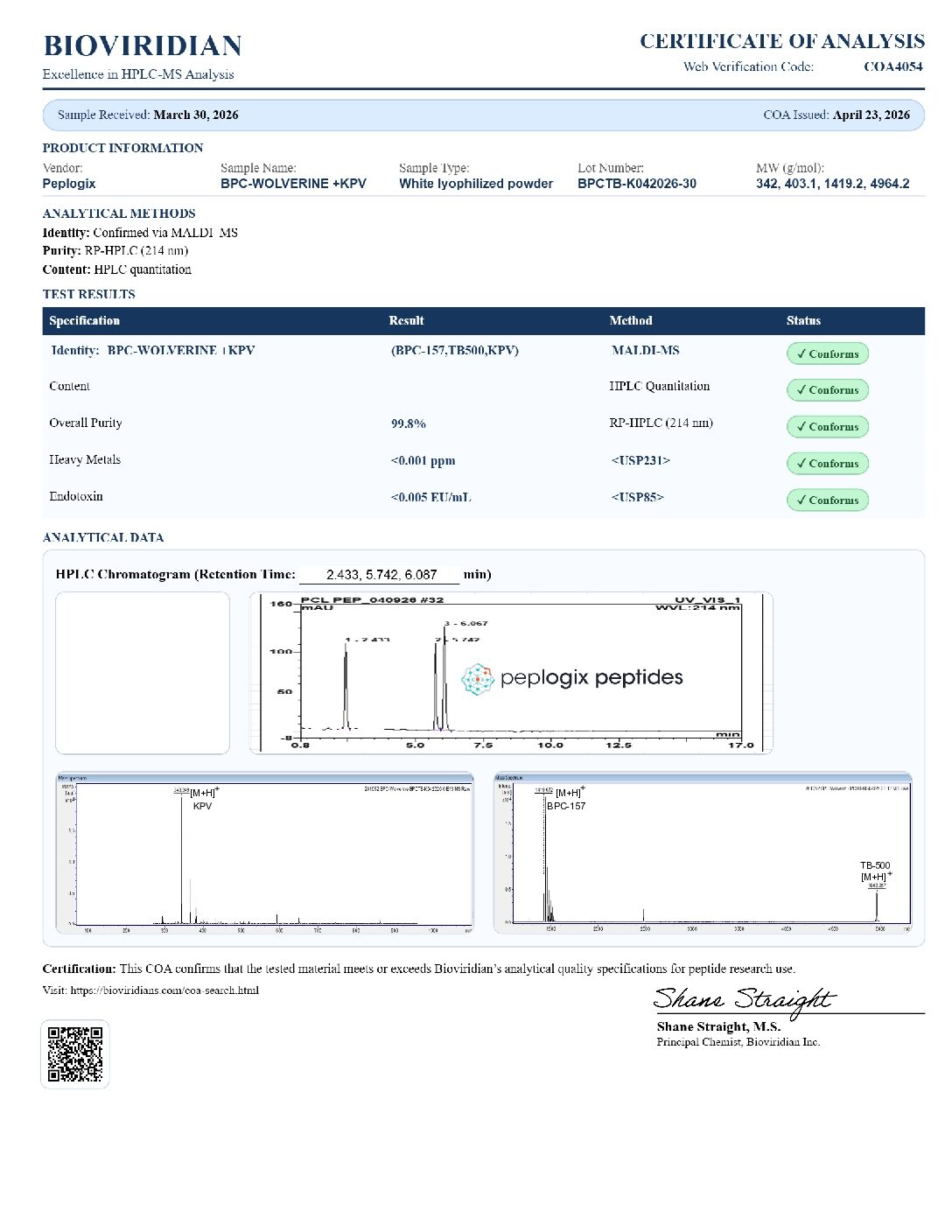Click the RP-HPLC (214 nm) method cell in the table
Image resolution: width=952 pixels, height=1232 pixels.
click(661, 423)
